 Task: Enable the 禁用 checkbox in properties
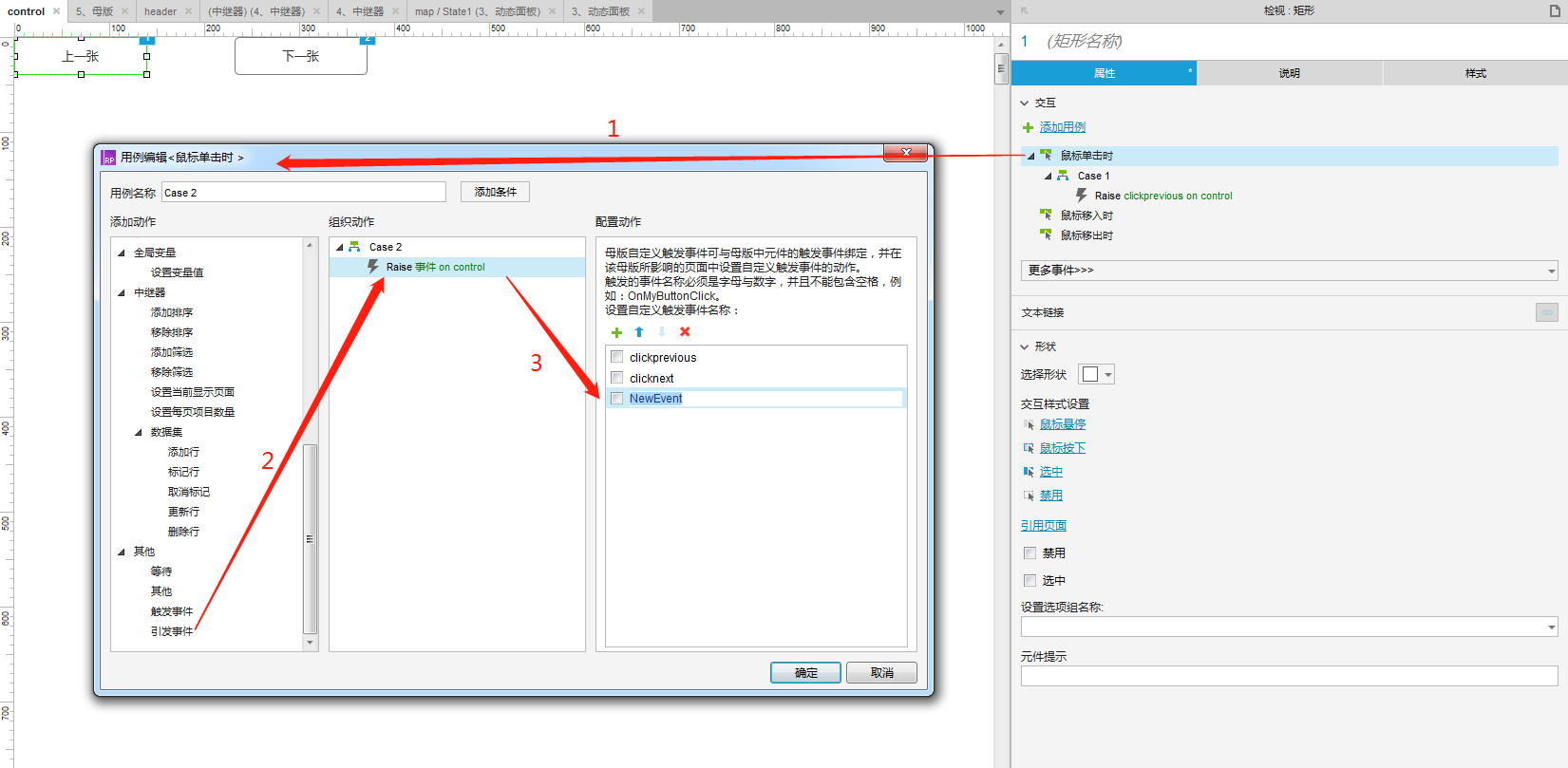click(1030, 553)
